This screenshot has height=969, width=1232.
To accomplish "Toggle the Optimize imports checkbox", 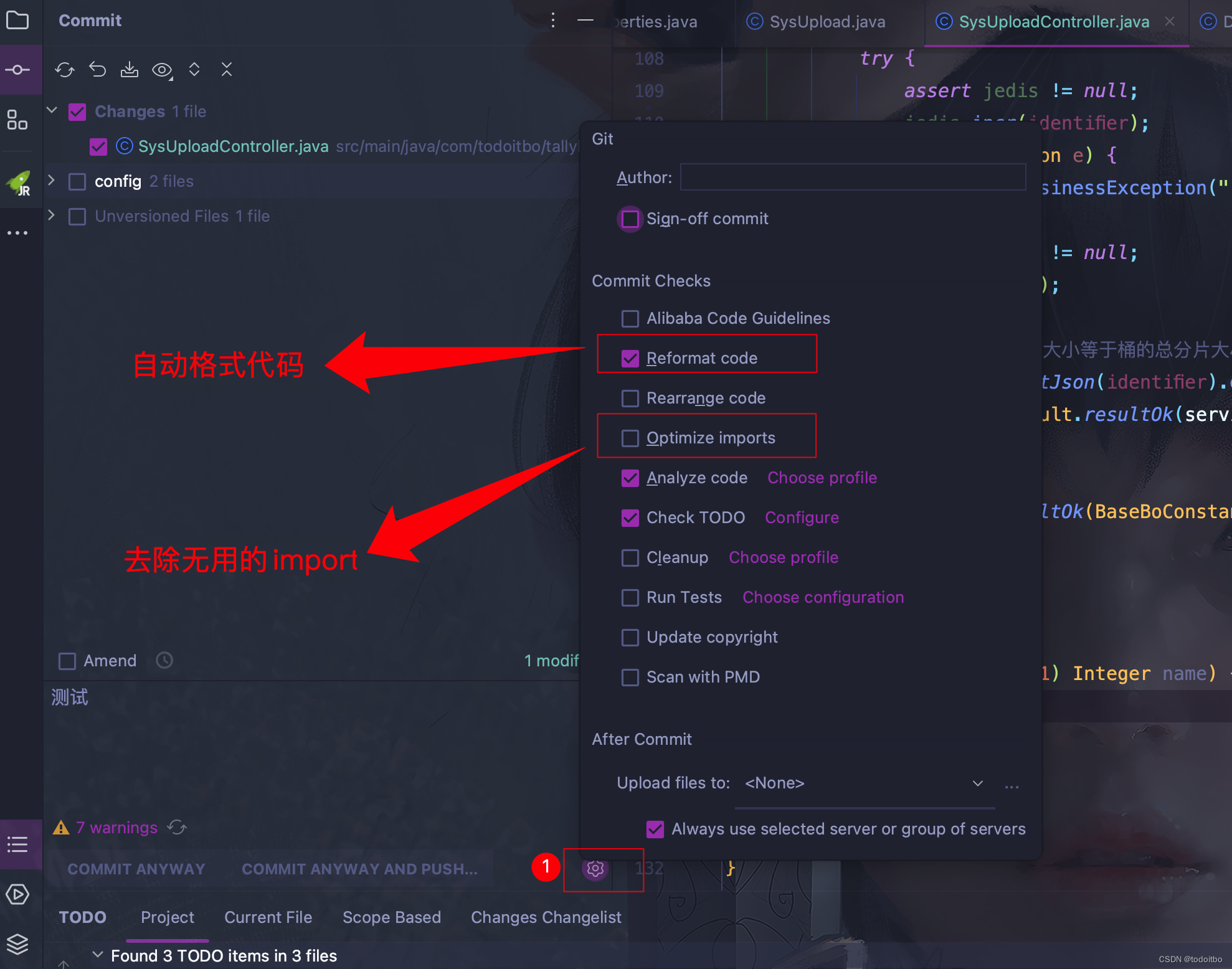I will [631, 437].
